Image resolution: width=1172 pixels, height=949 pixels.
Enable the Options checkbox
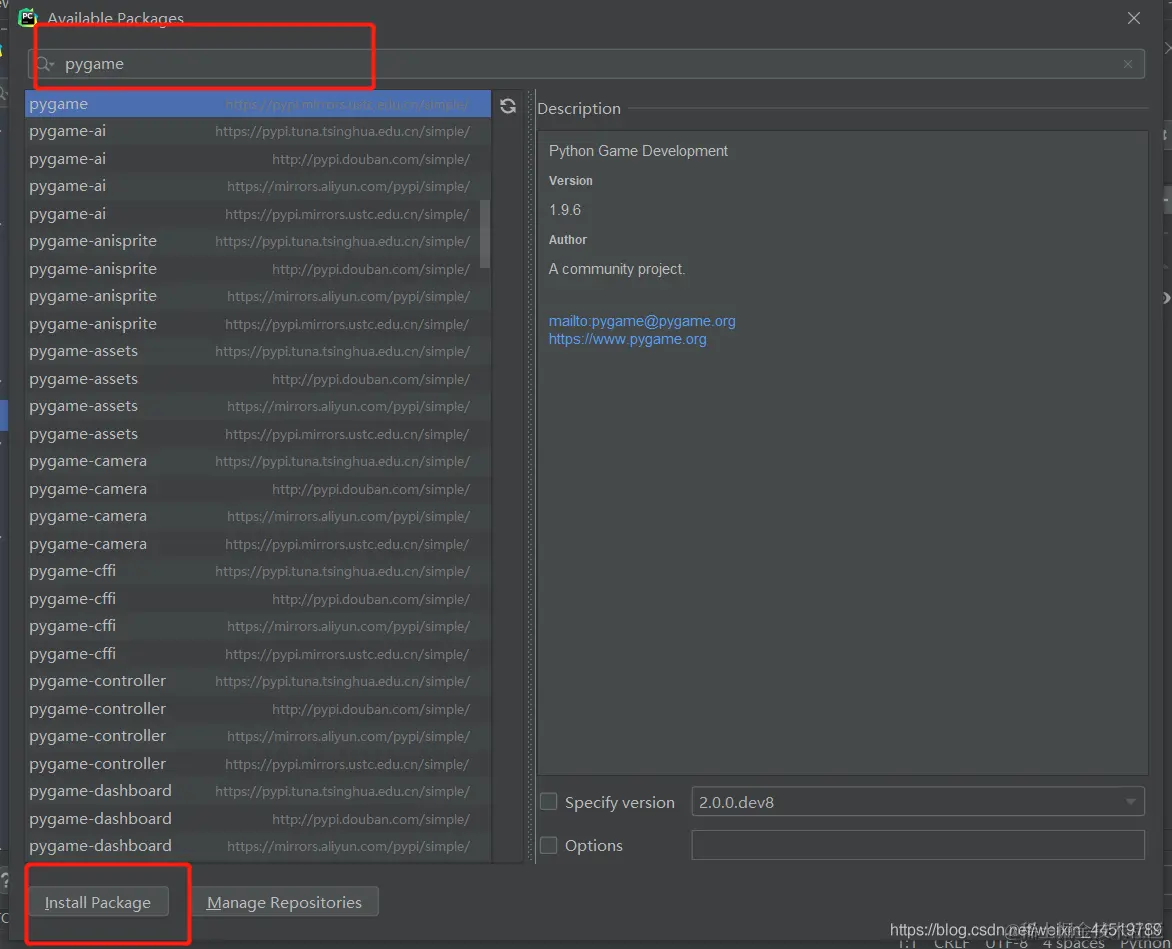(549, 845)
